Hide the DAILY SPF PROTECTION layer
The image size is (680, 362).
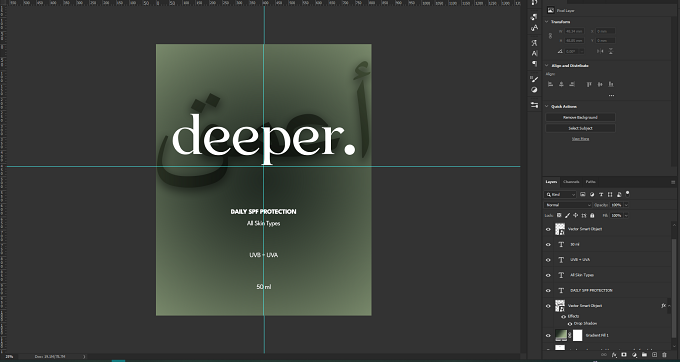(548, 290)
